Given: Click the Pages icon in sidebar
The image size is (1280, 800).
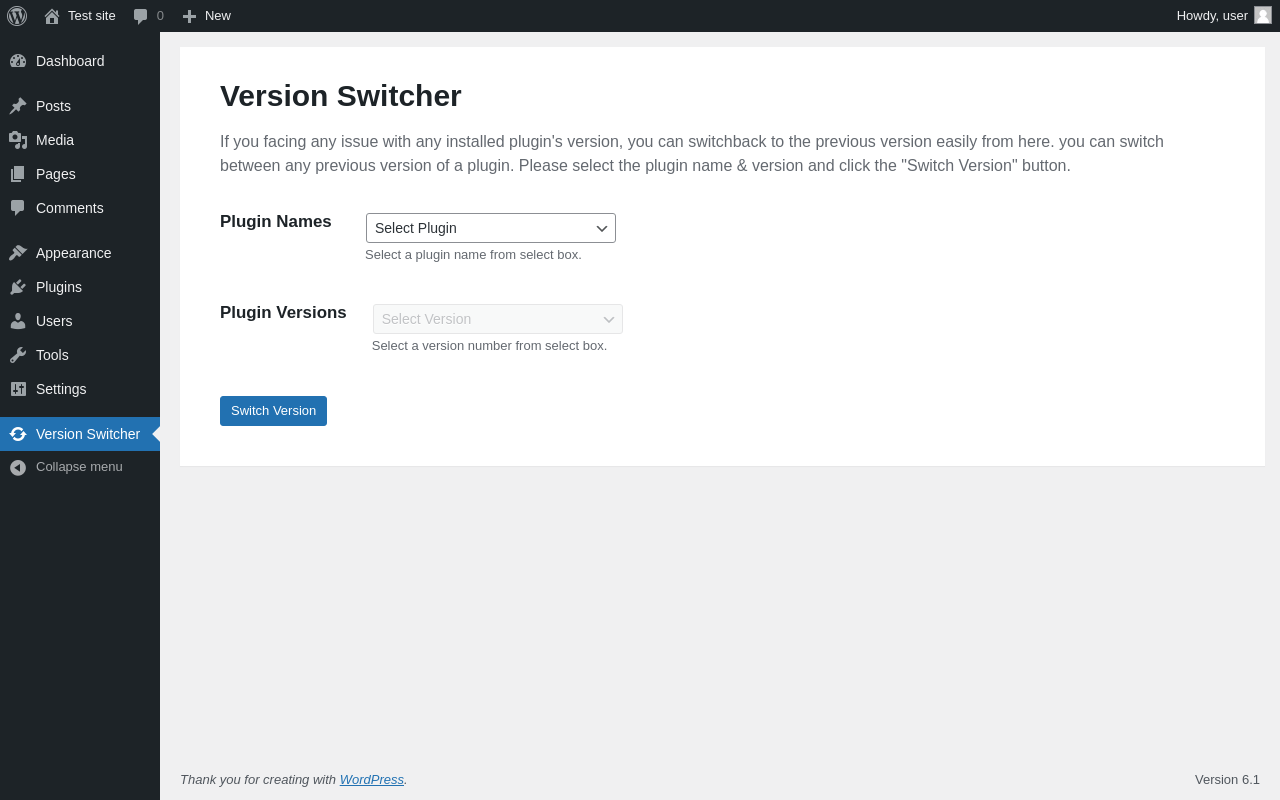Looking at the screenshot, I should coord(18,174).
